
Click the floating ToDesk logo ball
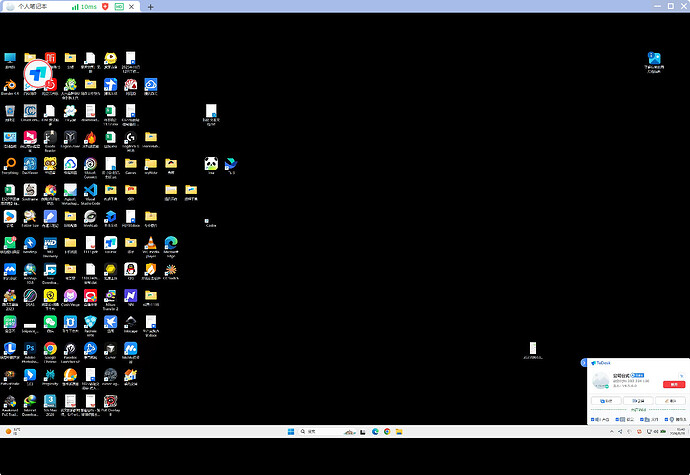point(37,74)
